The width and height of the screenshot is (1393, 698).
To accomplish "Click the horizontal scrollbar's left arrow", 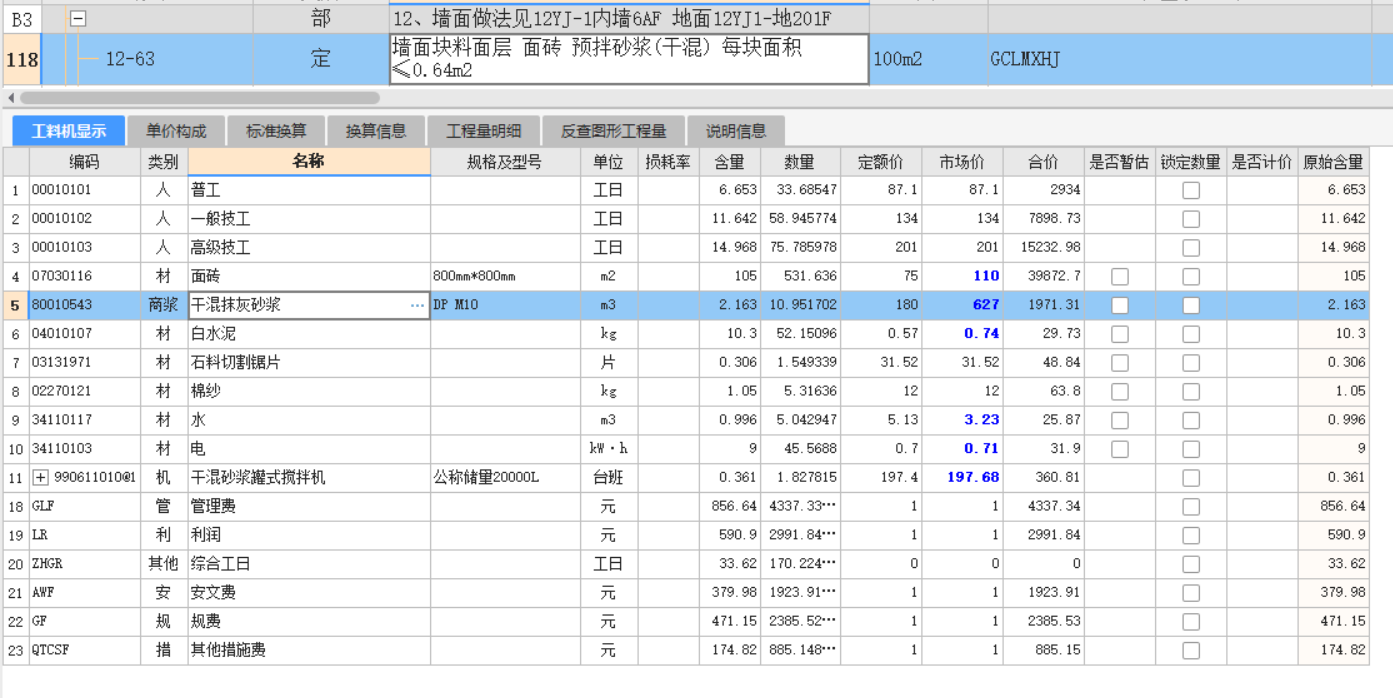I will coord(11,98).
